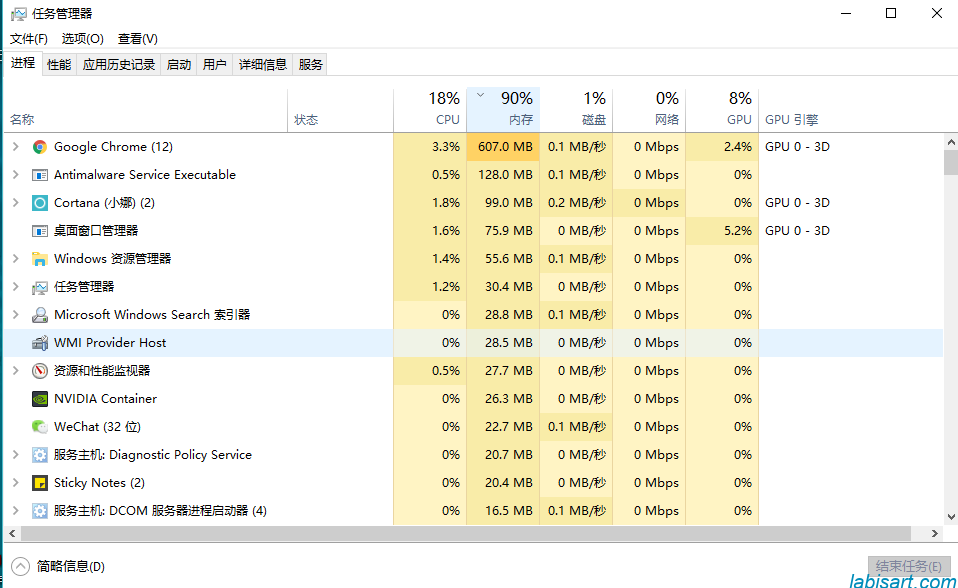Image resolution: width=958 pixels, height=588 pixels.
Task: Click the 607.0 MB memory cell
Action: (503, 147)
